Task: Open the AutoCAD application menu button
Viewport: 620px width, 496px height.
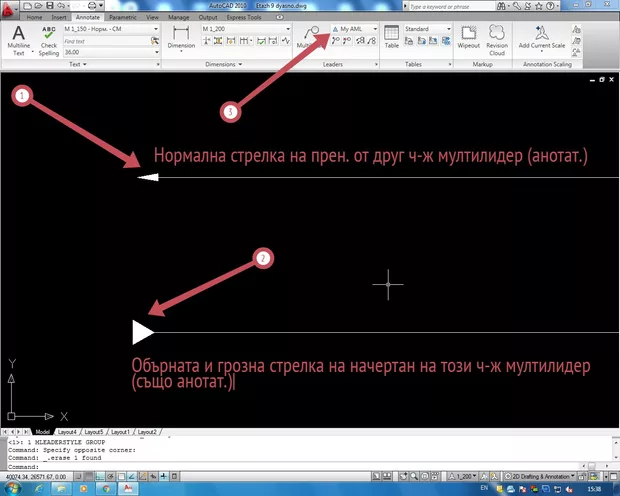Action: (8, 9)
